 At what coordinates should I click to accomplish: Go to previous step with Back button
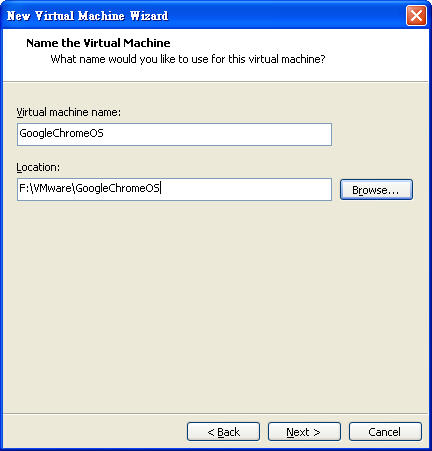pos(223,432)
